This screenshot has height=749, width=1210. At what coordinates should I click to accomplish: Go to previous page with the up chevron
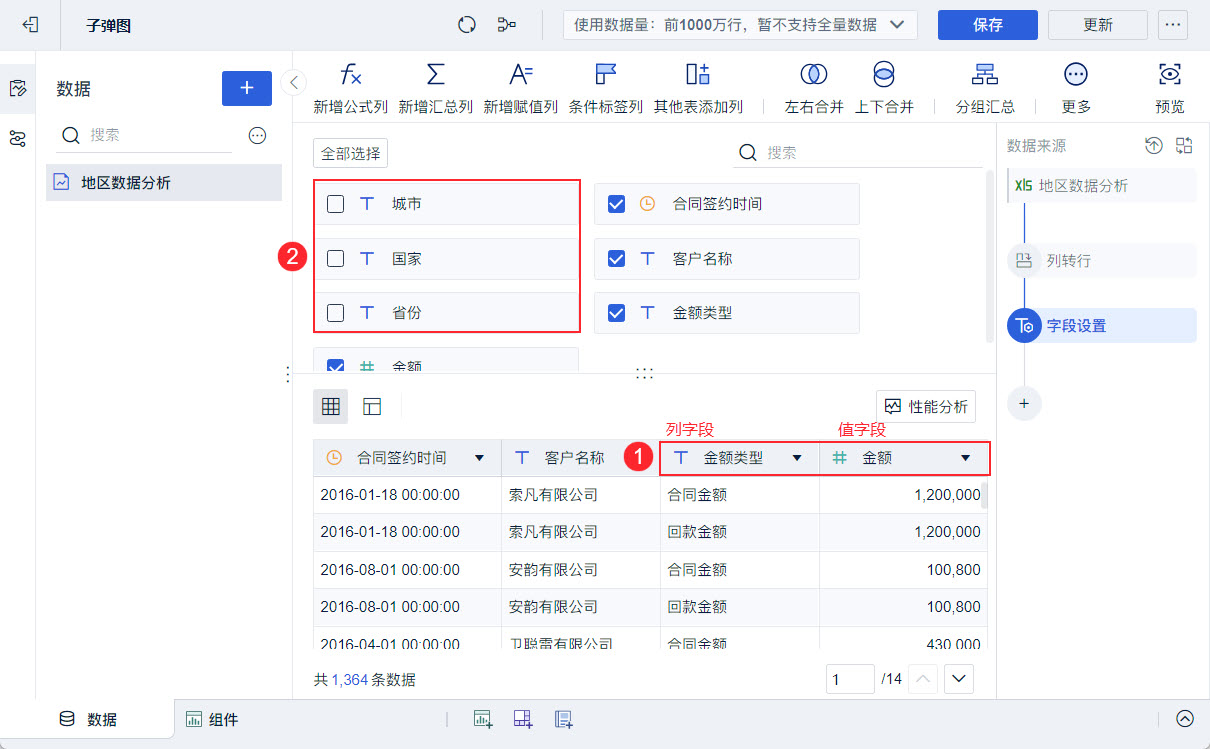click(x=923, y=679)
